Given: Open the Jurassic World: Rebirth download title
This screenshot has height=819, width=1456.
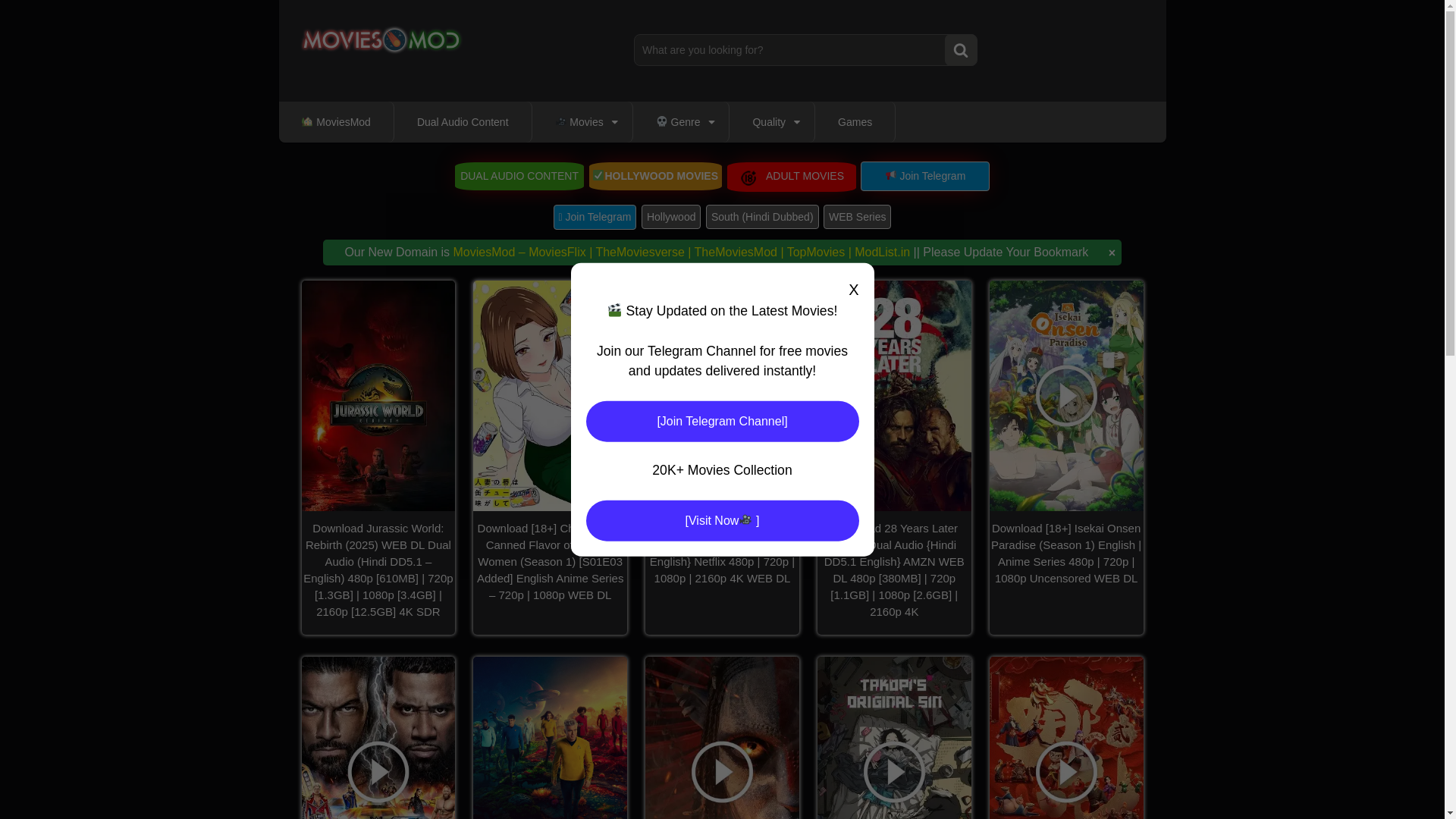Looking at the screenshot, I should point(378,570).
